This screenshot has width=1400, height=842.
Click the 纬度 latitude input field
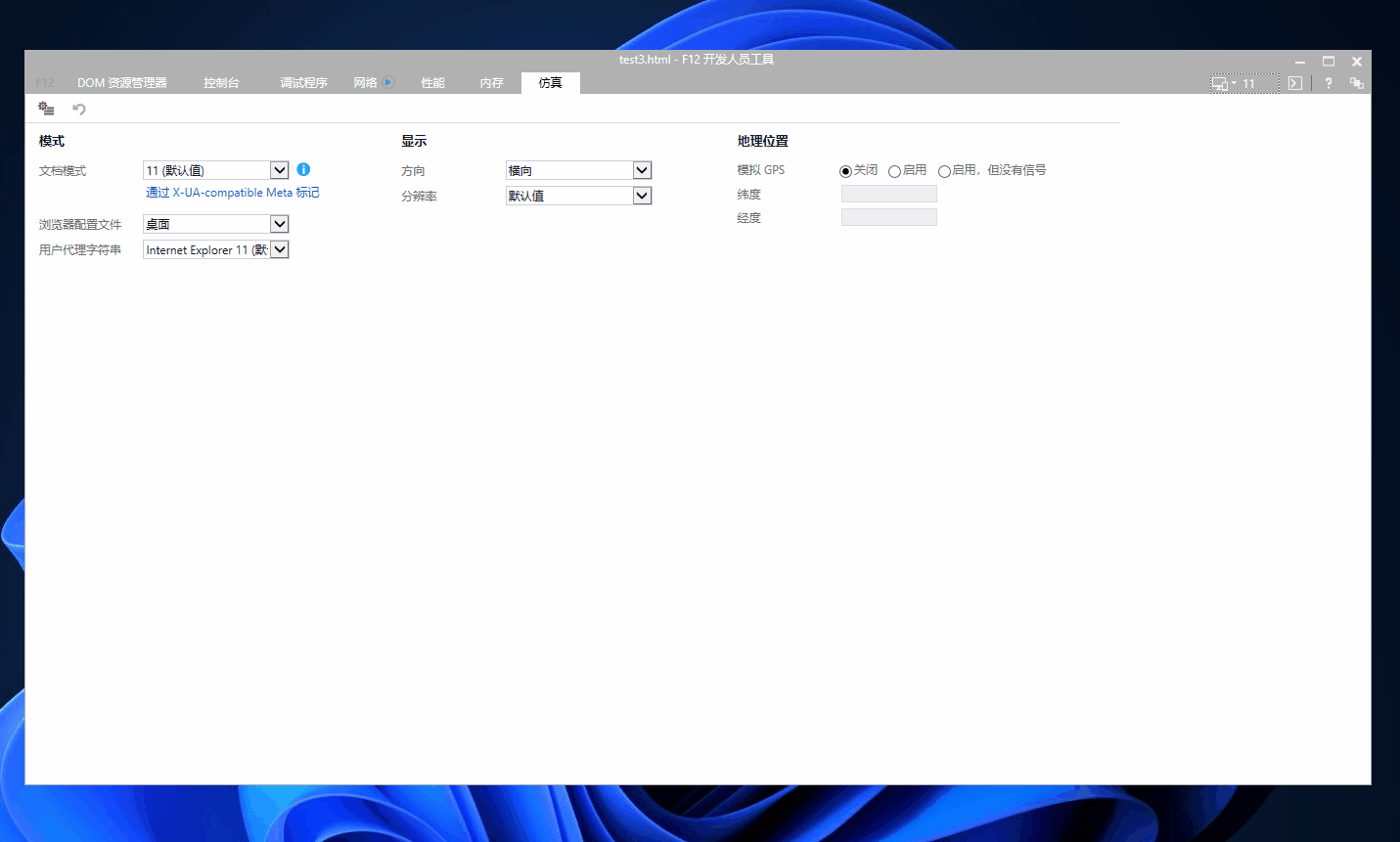[888, 194]
